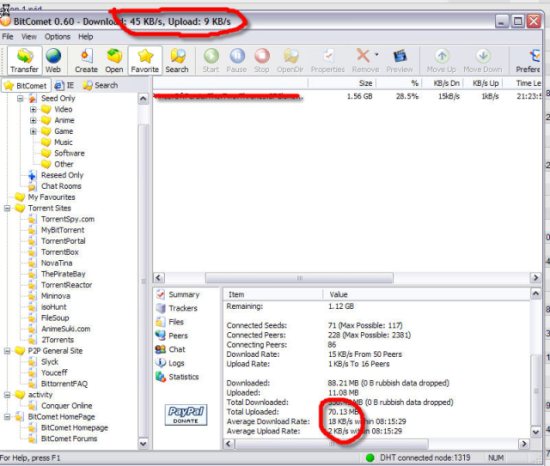Switch to the Search sidebar tab
This screenshot has height=466, width=550.
click(x=100, y=85)
